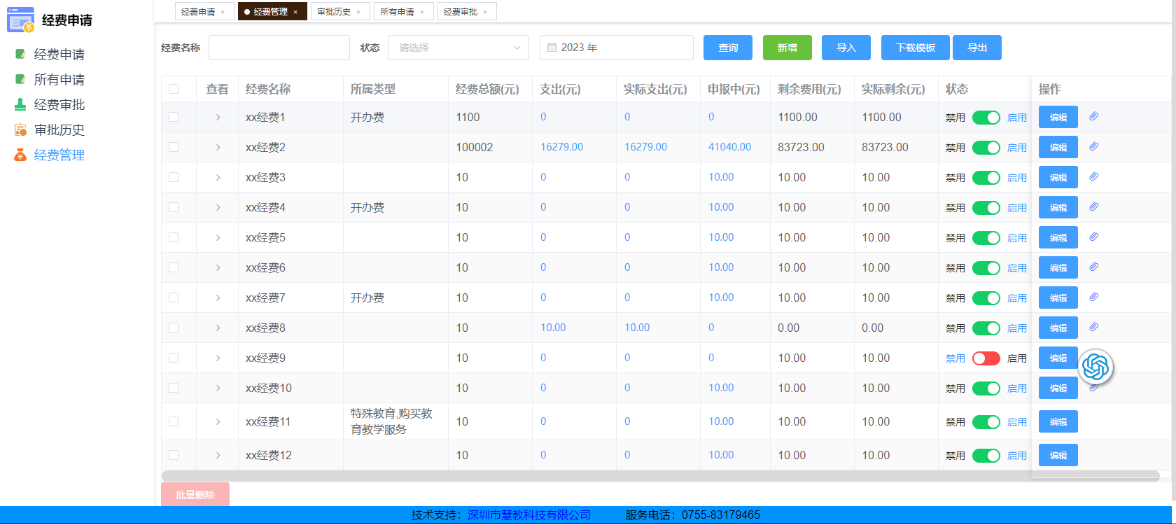
Task: Click the attachment paperclip icon for xx经费1
Action: [1094, 116]
